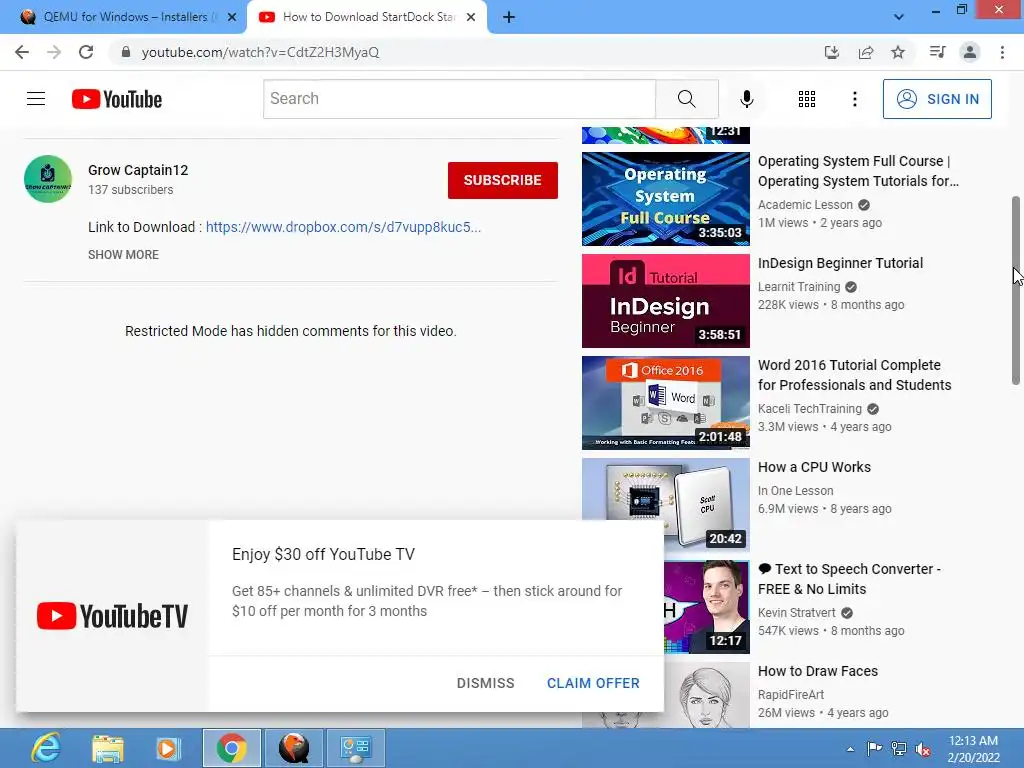Open the QEMU bird taskbar icon
Screen dimensions: 1024x768
294,748
